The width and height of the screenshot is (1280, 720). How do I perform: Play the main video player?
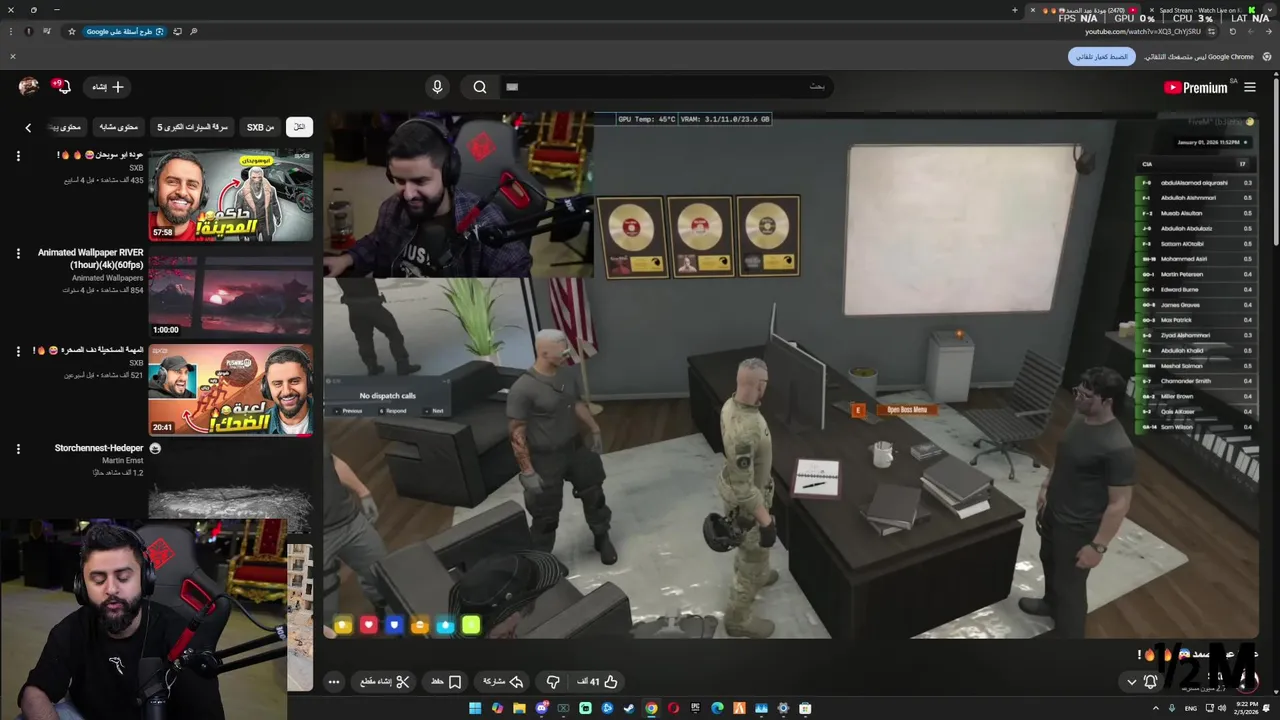tap(790, 375)
